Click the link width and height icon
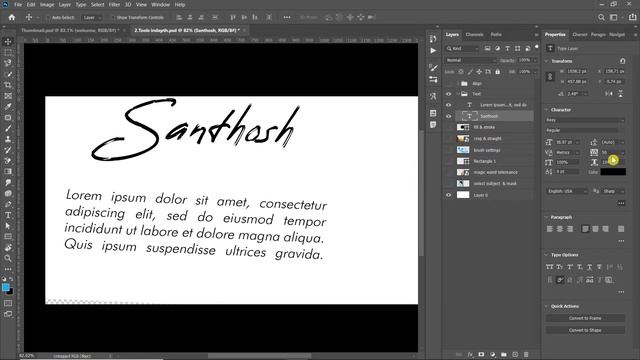Viewport: 640px width, 360px height. pos(550,76)
